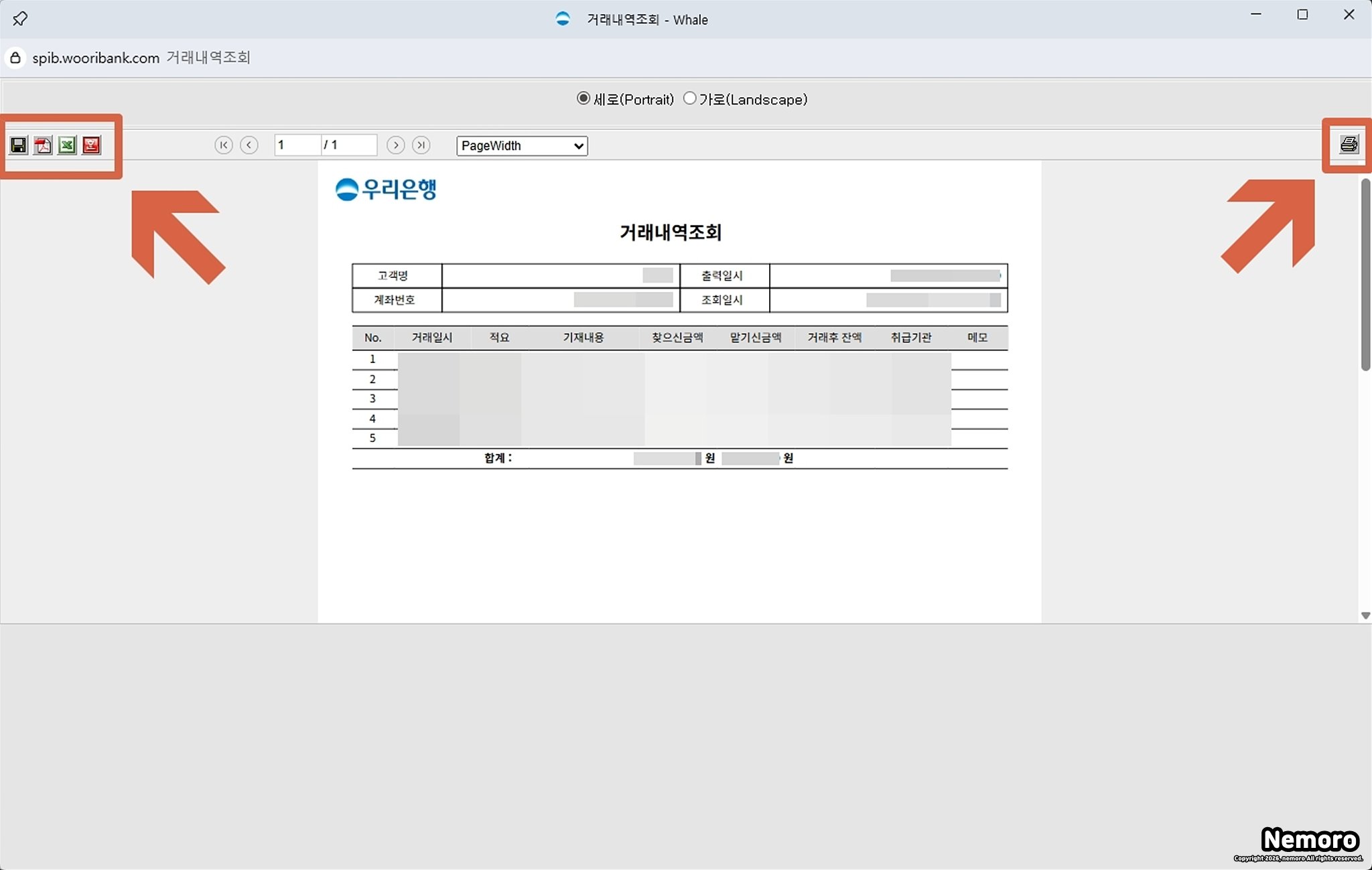Select 가로(Landscape) orientation
Viewport: 1372px width, 870px height.
point(689,98)
